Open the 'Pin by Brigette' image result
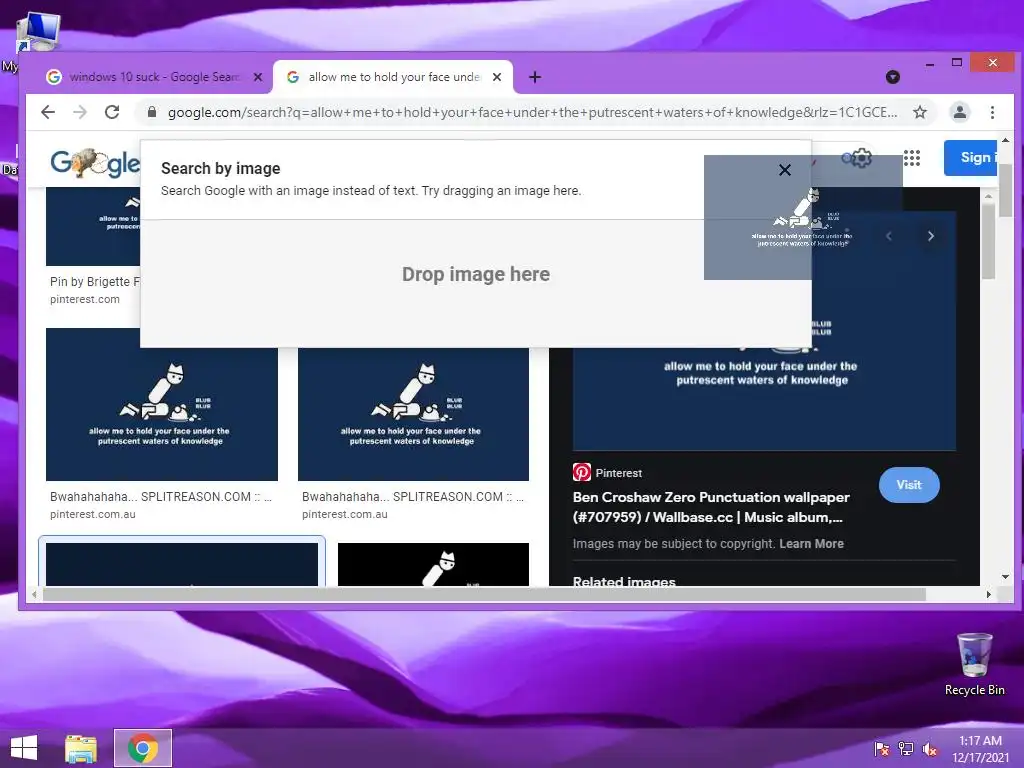This screenshot has width=1024, height=768. 93,226
